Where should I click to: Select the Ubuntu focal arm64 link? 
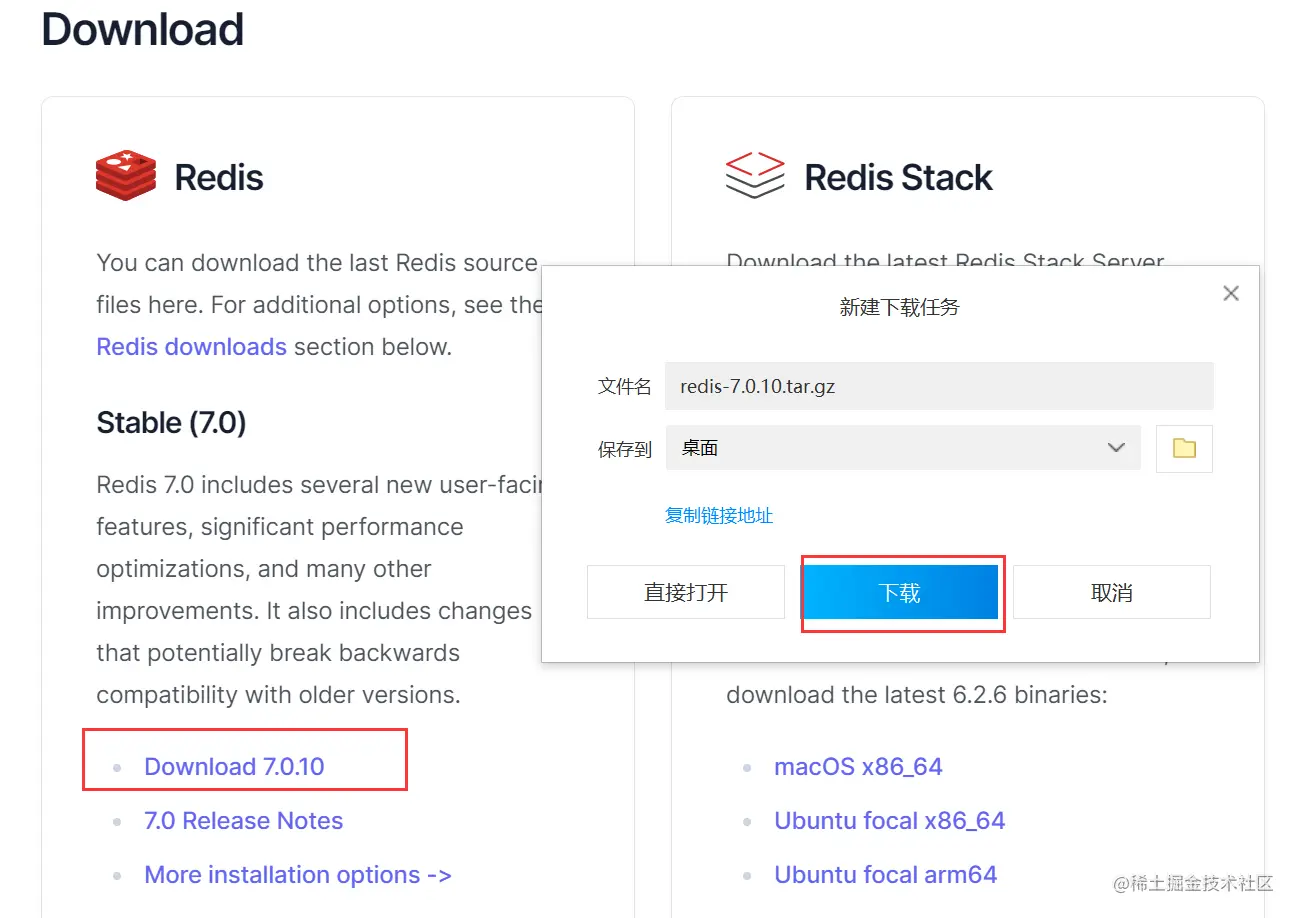pos(886,875)
